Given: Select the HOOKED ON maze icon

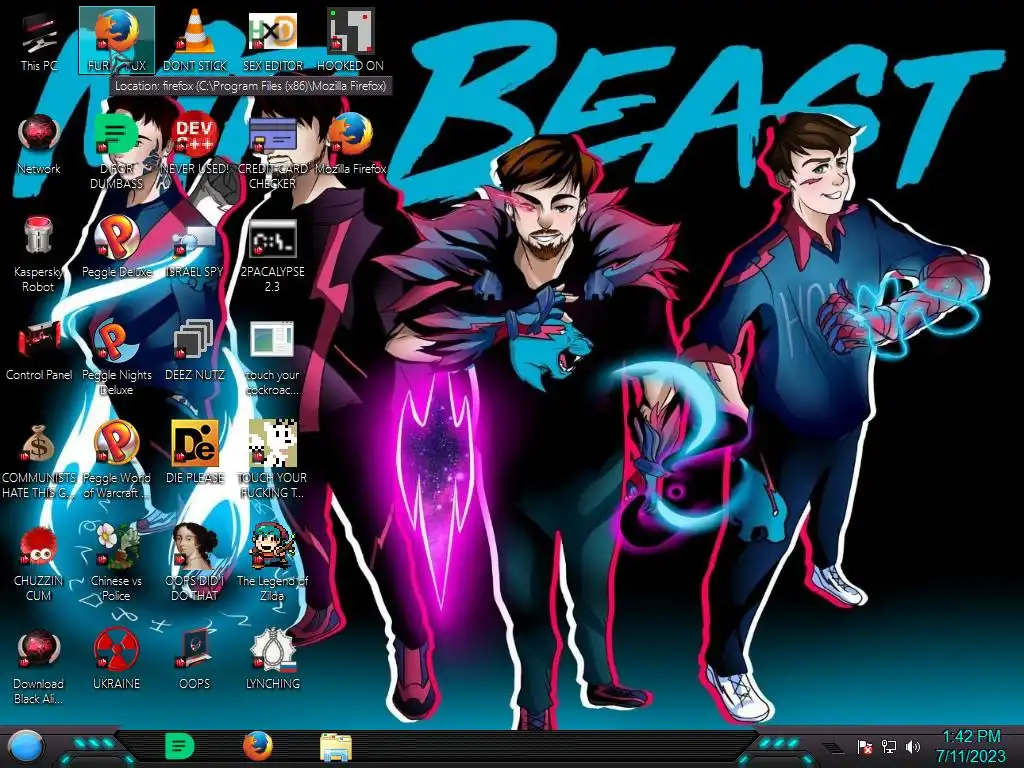Looking at the screenshot, I should (x=351, y=40).
